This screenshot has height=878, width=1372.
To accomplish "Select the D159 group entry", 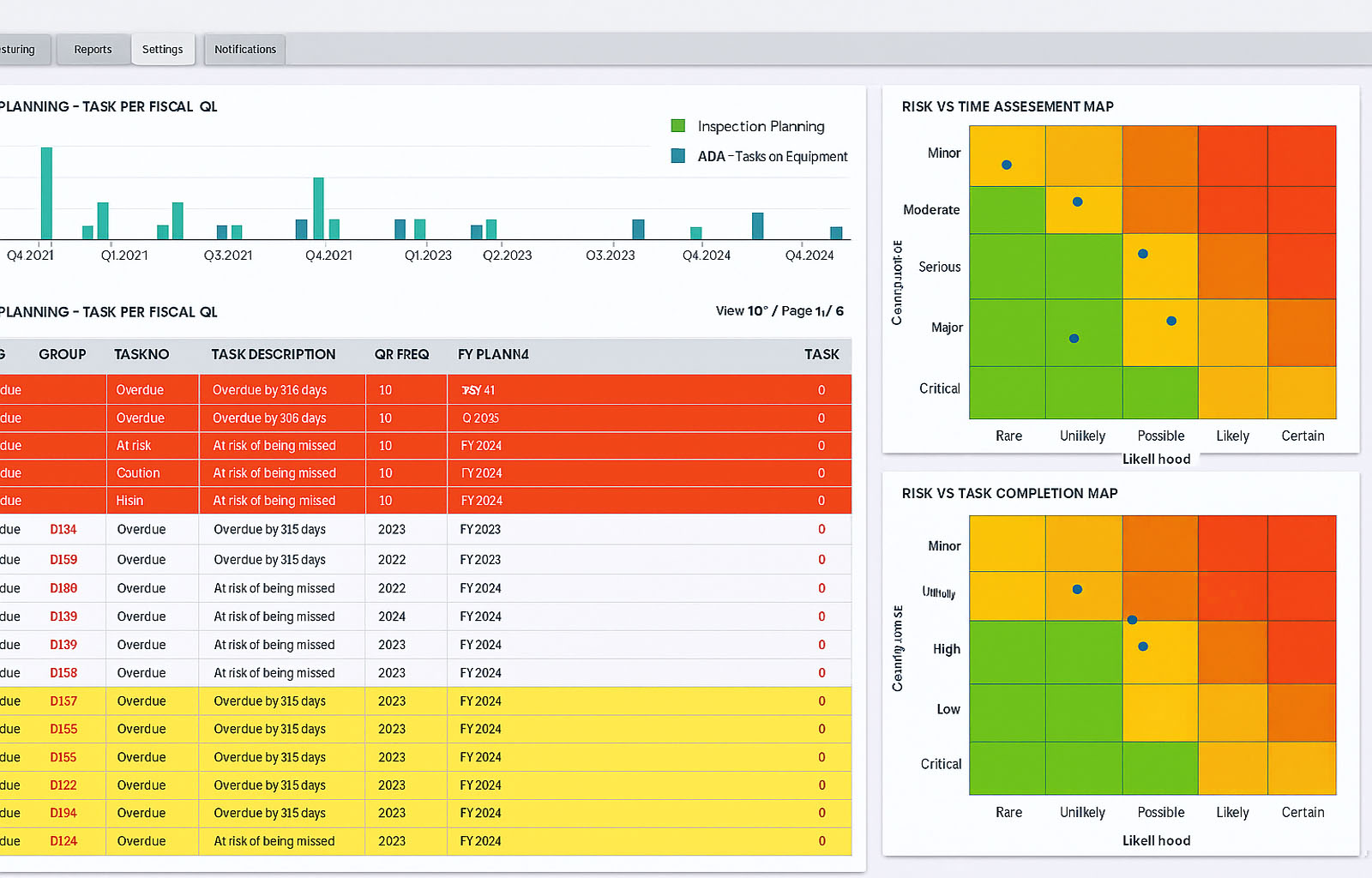I will click(63, 560).
